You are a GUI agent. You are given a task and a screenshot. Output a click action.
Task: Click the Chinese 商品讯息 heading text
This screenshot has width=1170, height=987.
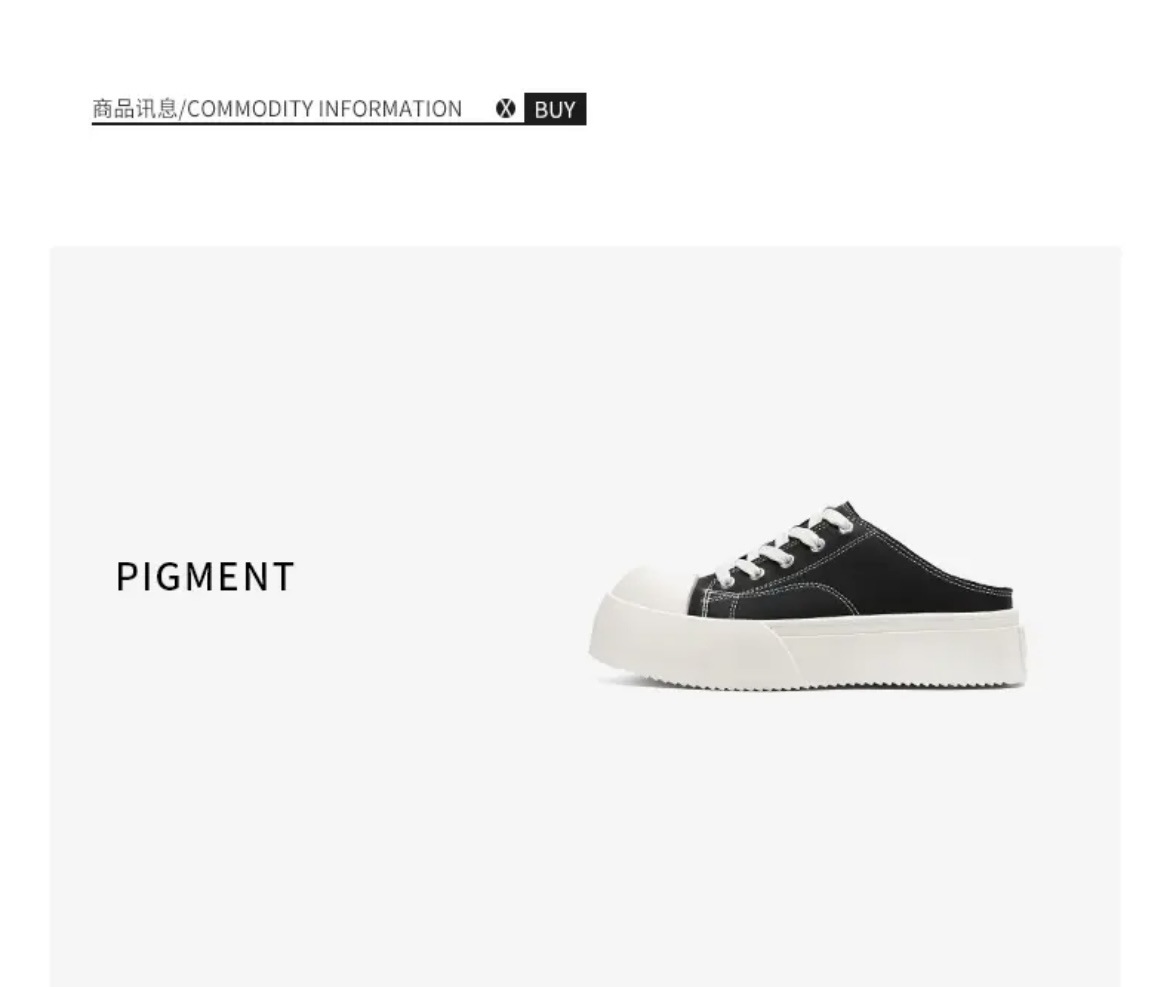[135, 109]
